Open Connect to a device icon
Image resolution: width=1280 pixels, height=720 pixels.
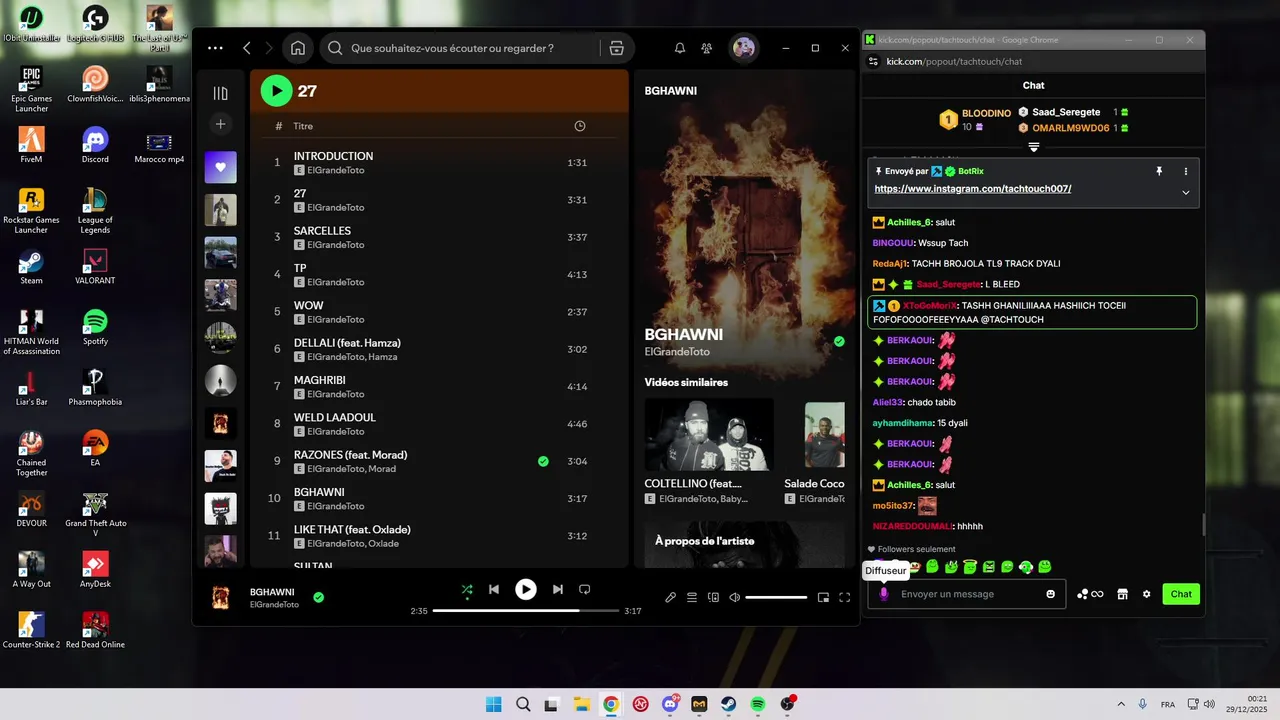[x=713, y=597]
